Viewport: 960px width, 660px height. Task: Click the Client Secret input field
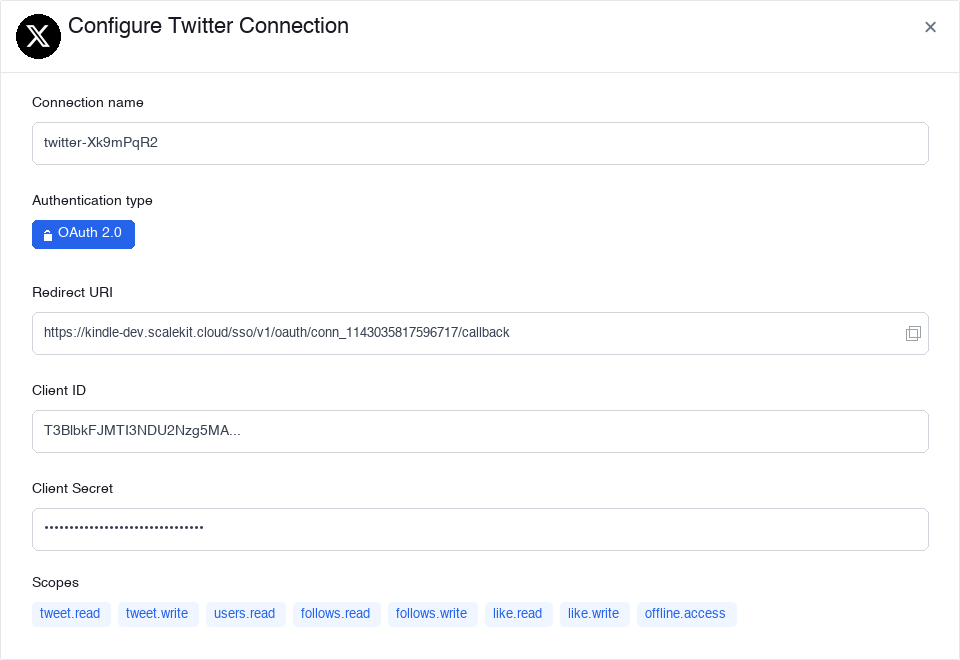[x=480, y=529]
